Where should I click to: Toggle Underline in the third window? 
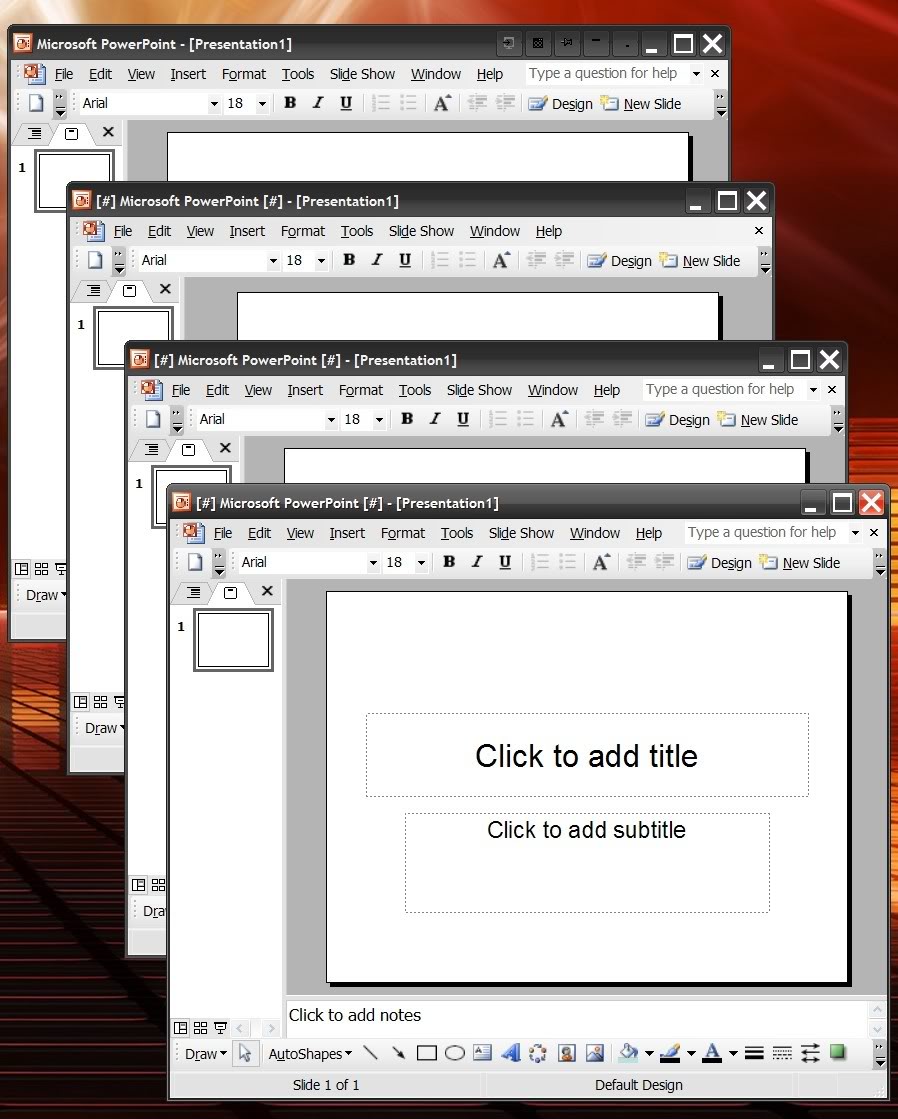(463, 420)
